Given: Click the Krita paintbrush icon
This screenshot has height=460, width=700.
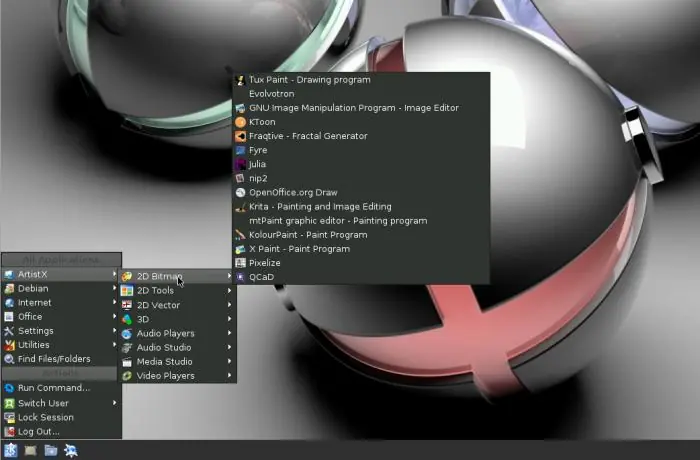Looking at the screenshot, I should [x=240, y=207].
